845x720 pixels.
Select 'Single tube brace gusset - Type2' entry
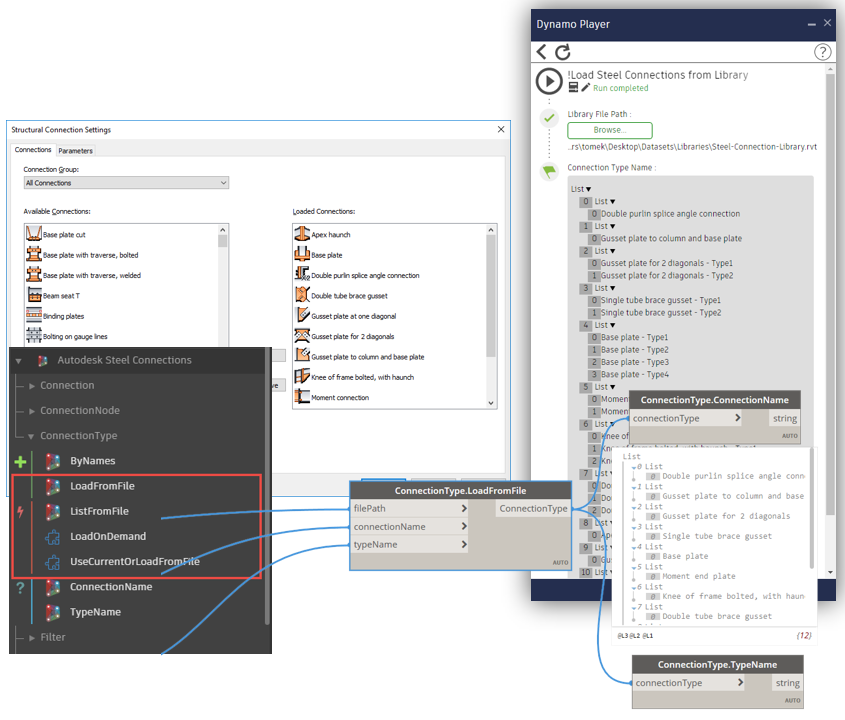[x=661, y=313]
